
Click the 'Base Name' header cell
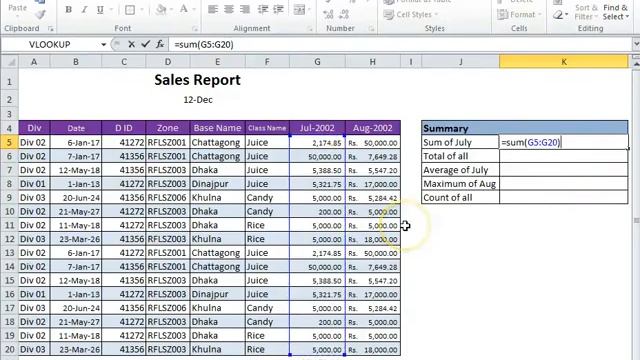tap(218, 128)
